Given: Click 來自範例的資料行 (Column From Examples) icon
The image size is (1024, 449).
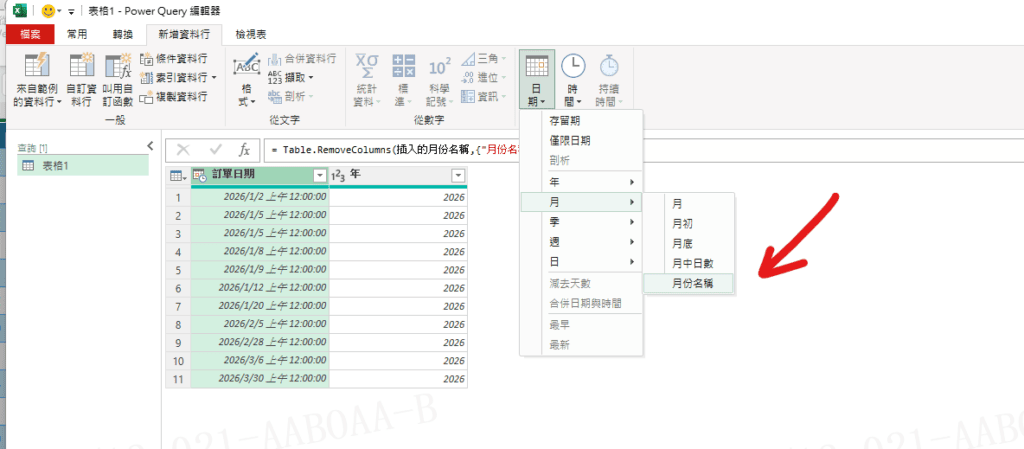Looking at the screenshot, I should click(x=38, y=68).
